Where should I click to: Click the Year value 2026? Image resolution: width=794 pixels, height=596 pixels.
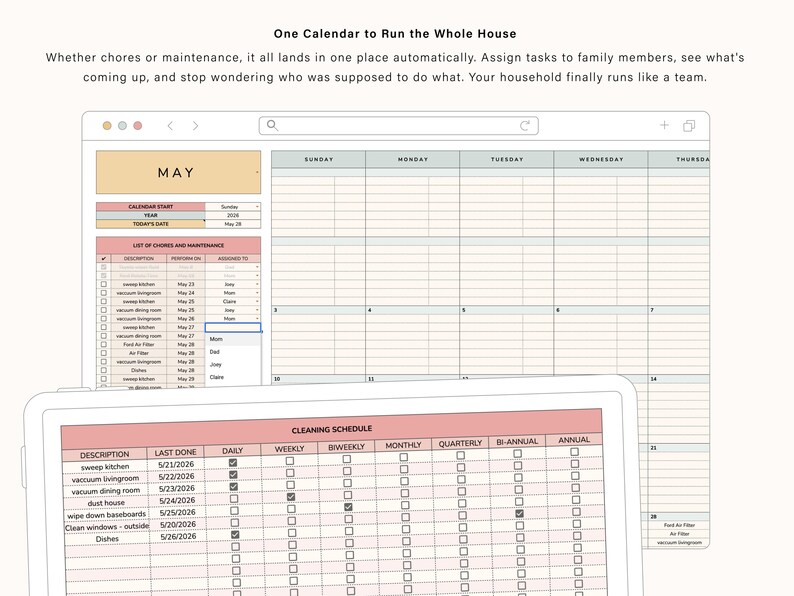tap(233, 215)
